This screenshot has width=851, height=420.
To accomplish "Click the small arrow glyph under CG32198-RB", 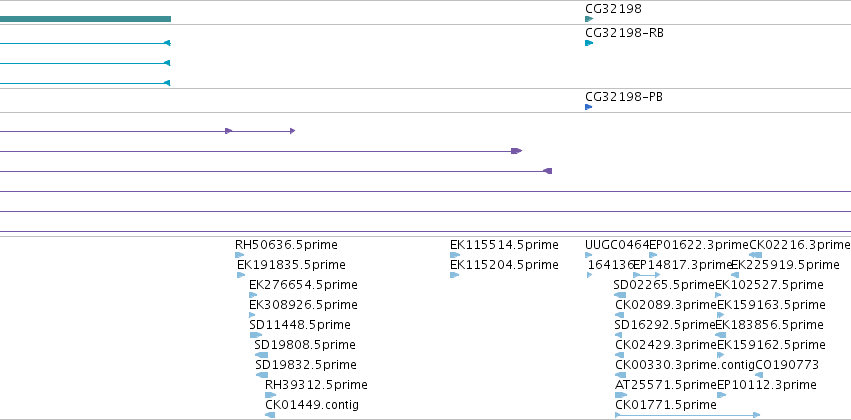I will click(589, 43).
